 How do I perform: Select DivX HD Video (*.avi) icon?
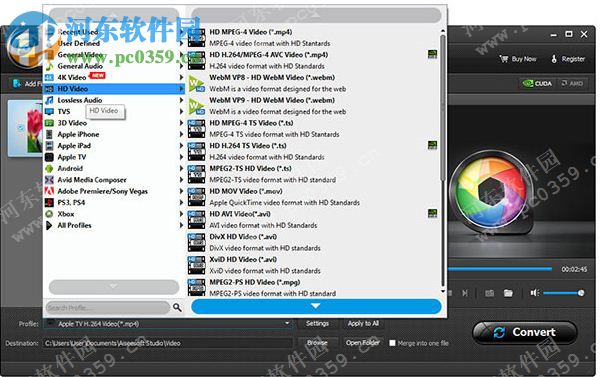[x=196, y=242]
